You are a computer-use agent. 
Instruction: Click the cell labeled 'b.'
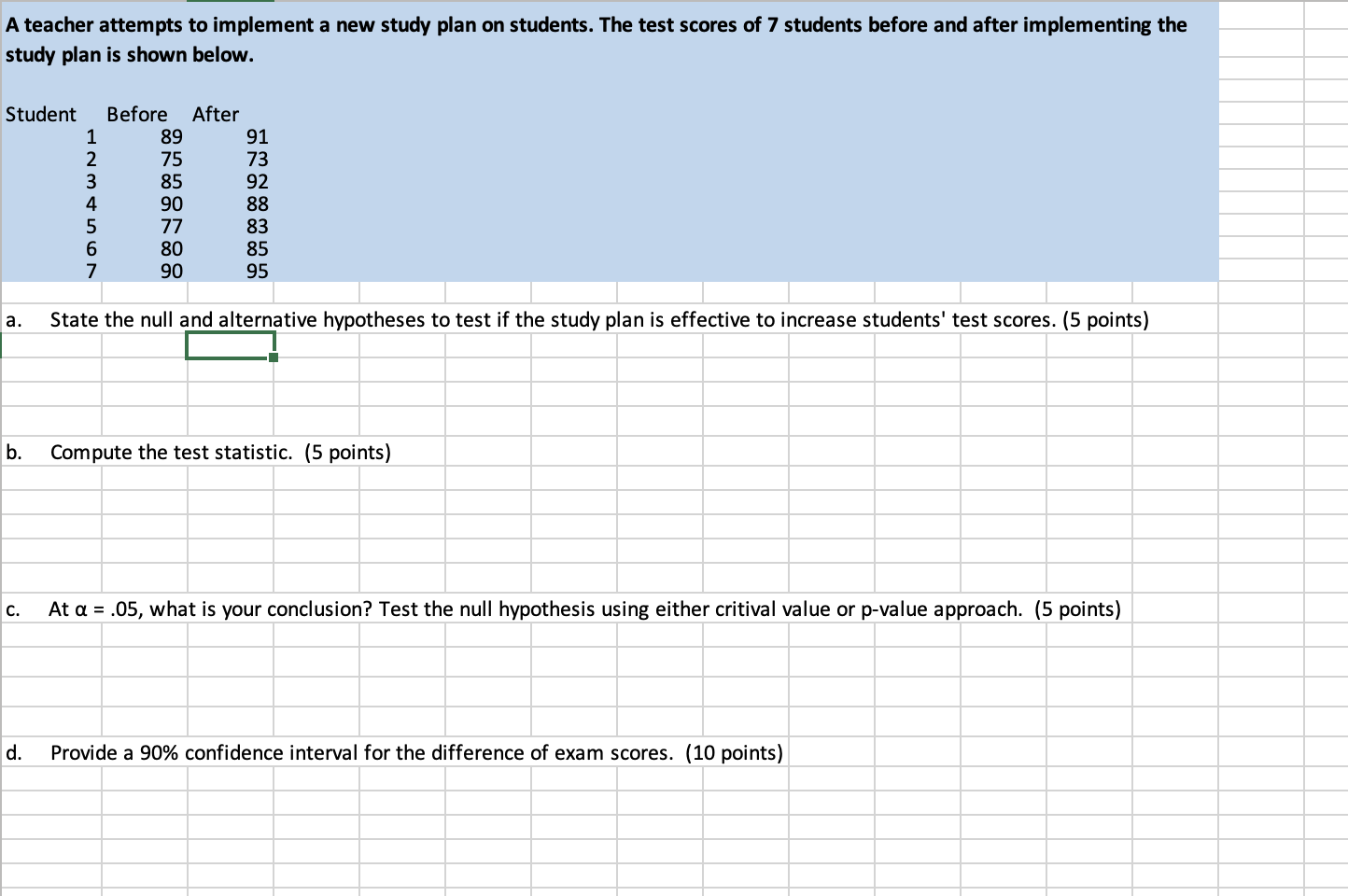[13, 452]
